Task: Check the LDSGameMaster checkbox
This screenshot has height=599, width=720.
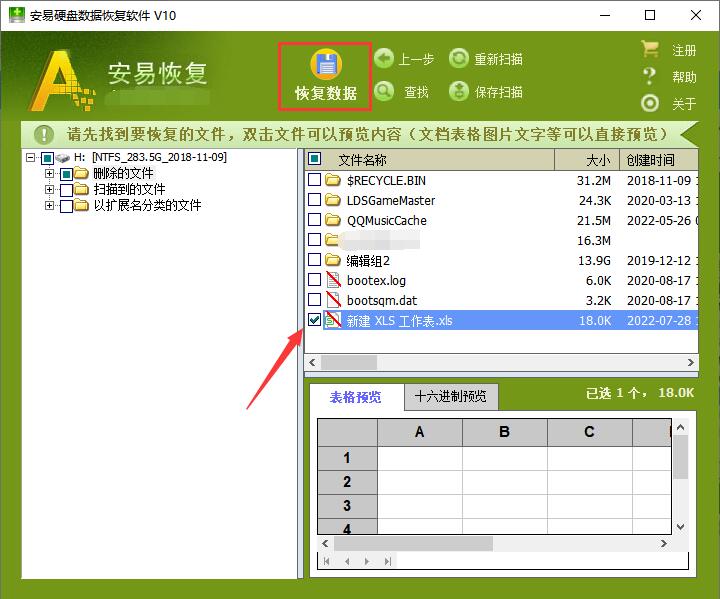Action: [x=315, y=200]
